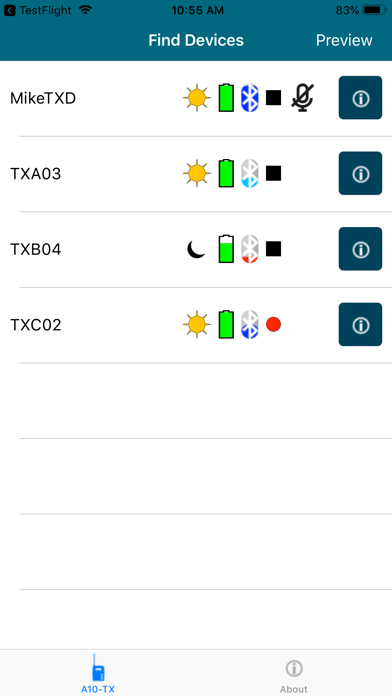Tap the sun icon on MikeTXD row
Image resolution: width=392 pixels, height=696 pixels.
(x=196, y=98)
